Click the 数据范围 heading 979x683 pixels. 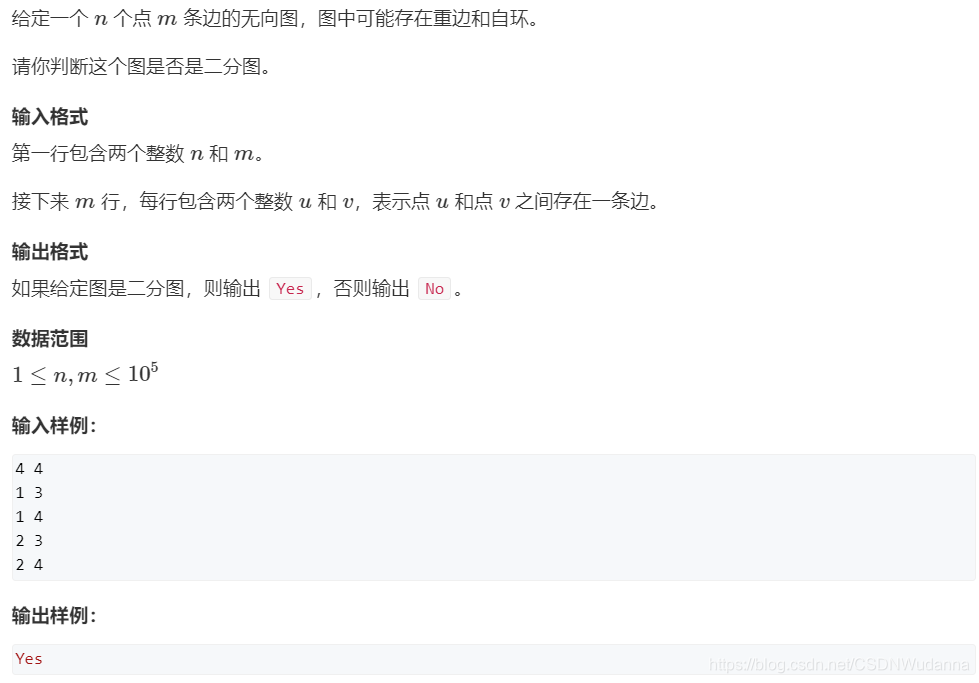[50, 338]
